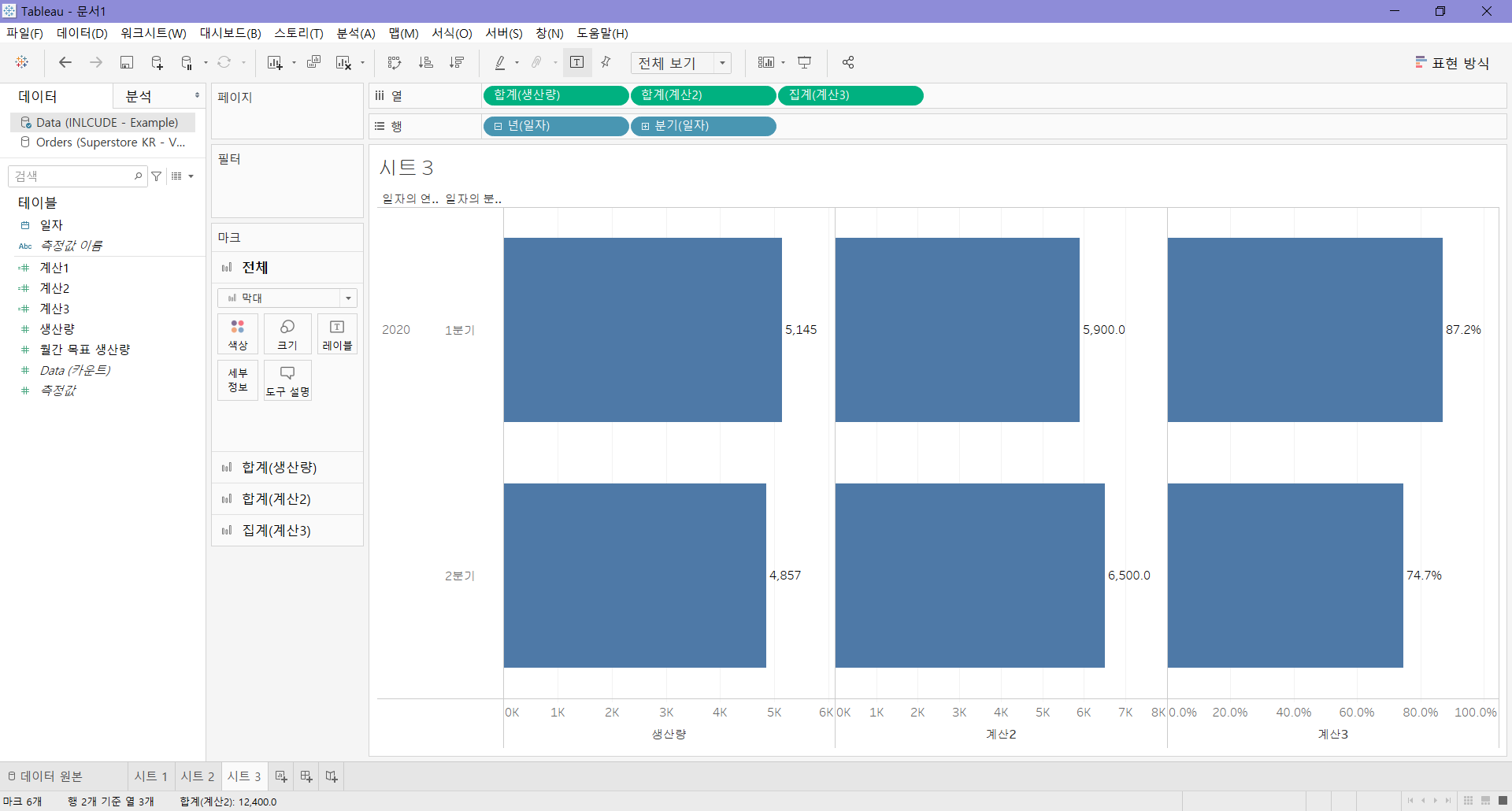Open the 대시보드(B) menu
Screen dimensions: 1512x811
230,33
